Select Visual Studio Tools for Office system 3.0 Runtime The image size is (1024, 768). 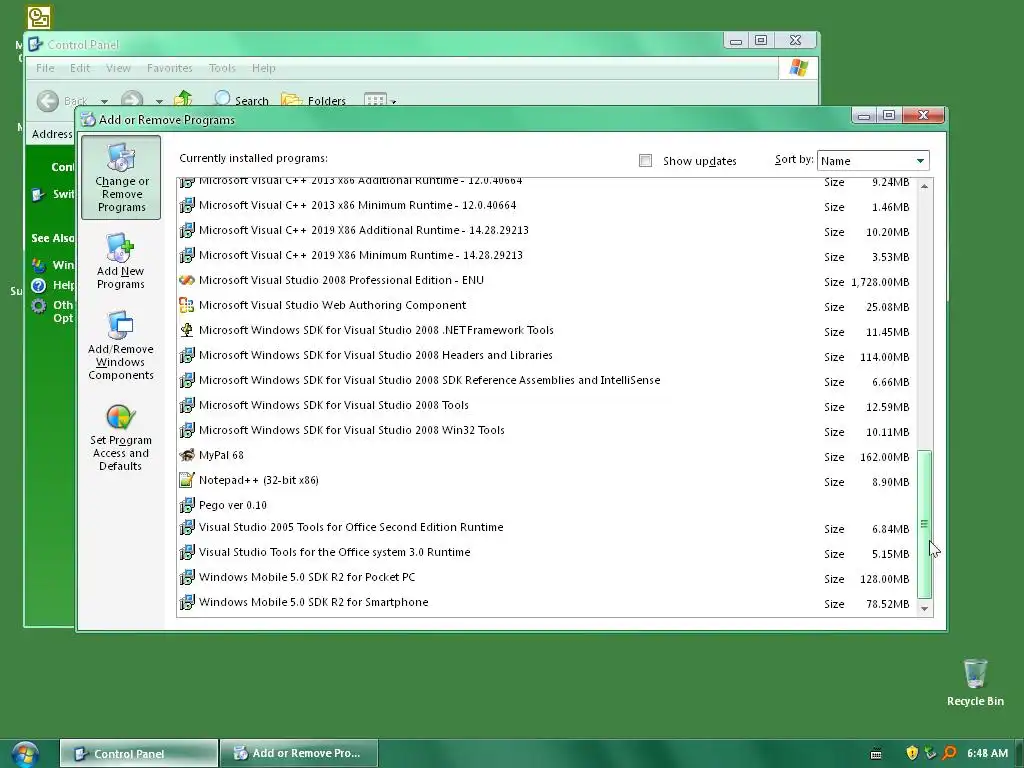pos(334,552)
